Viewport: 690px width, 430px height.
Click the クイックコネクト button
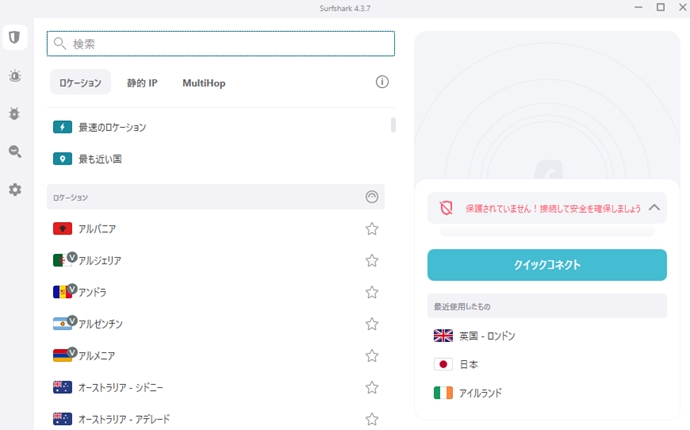[x=547, y=265]
